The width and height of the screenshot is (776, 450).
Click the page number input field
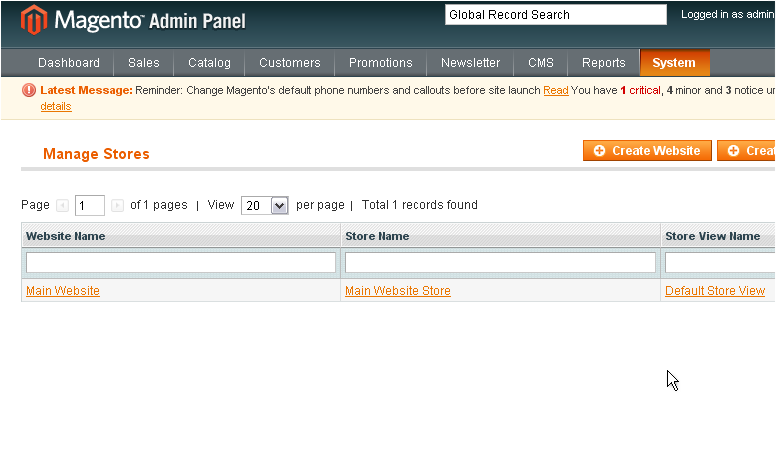(x=90, y=205)
